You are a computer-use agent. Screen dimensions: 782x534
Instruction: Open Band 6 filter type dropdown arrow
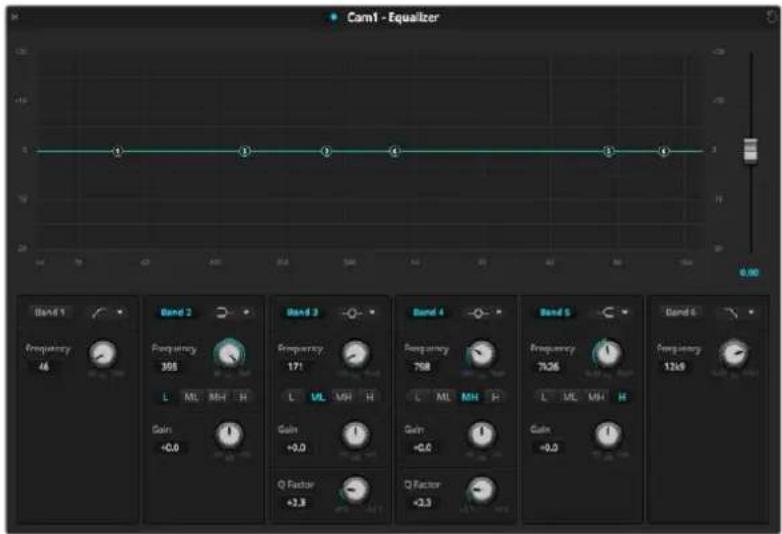click(x=751, y=312)
